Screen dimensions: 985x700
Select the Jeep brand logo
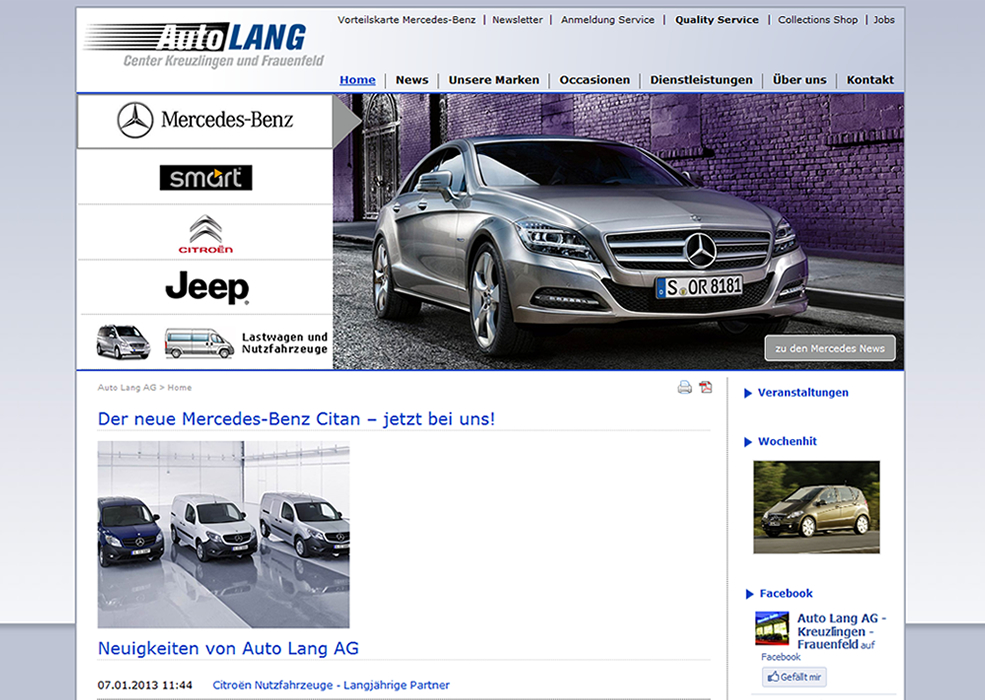pos(207,287)
